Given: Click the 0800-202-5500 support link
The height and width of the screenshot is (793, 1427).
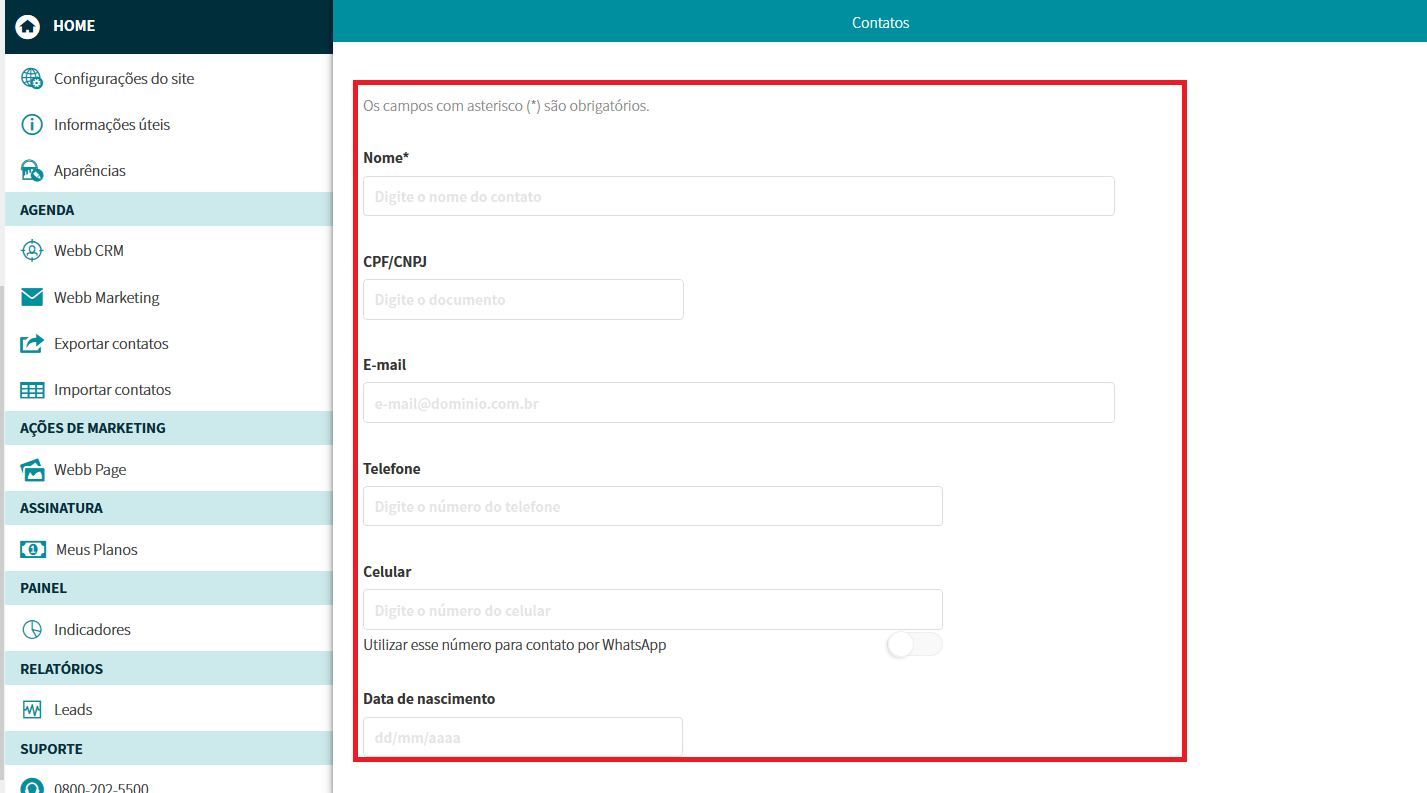Looking at the screenshot, I should [101, 786].
